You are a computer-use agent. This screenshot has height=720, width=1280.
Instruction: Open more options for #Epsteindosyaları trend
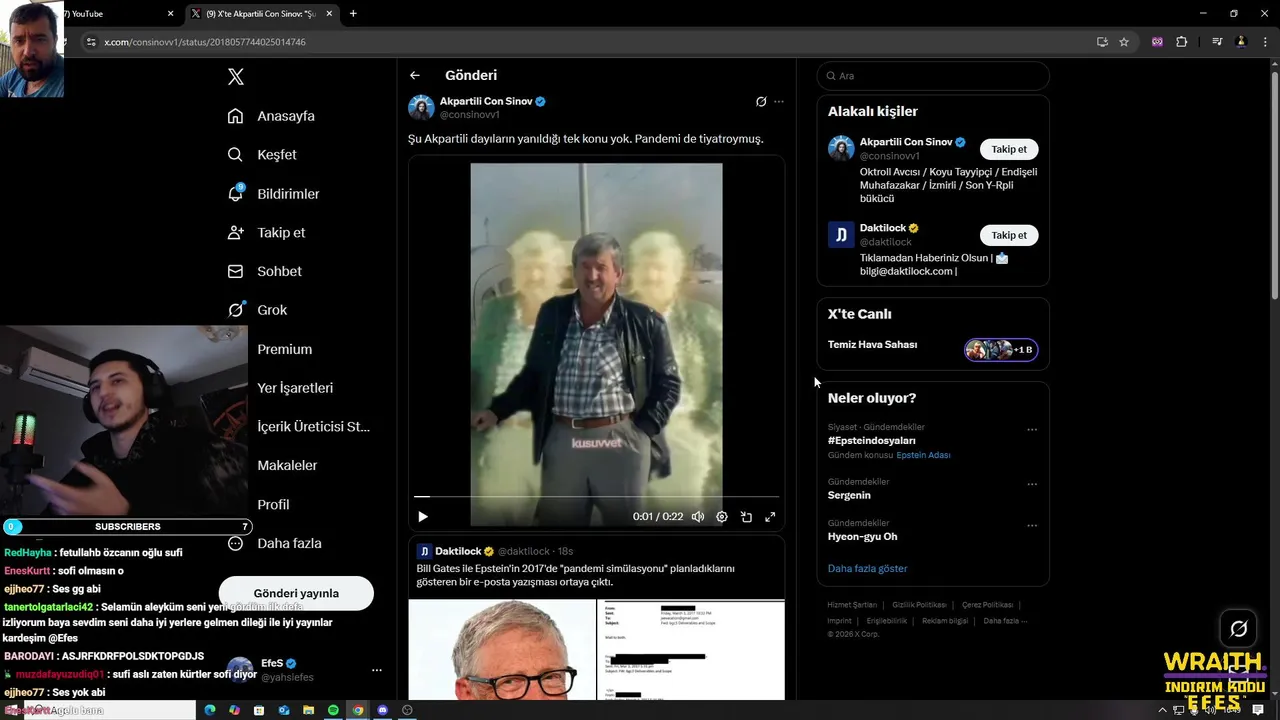pos(1032,430)
